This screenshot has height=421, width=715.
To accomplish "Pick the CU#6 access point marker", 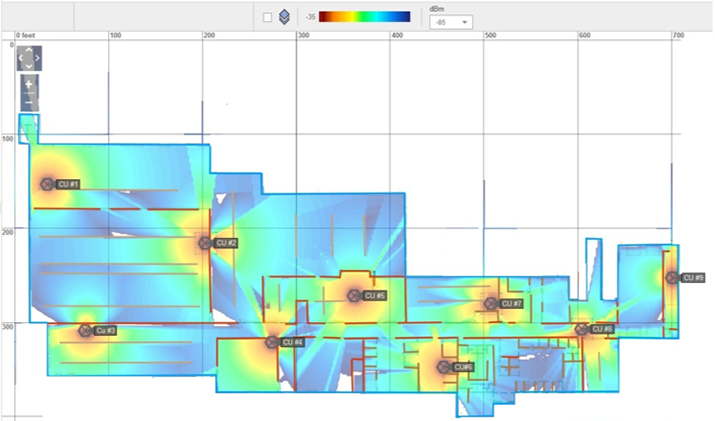I will coord(443,367).
